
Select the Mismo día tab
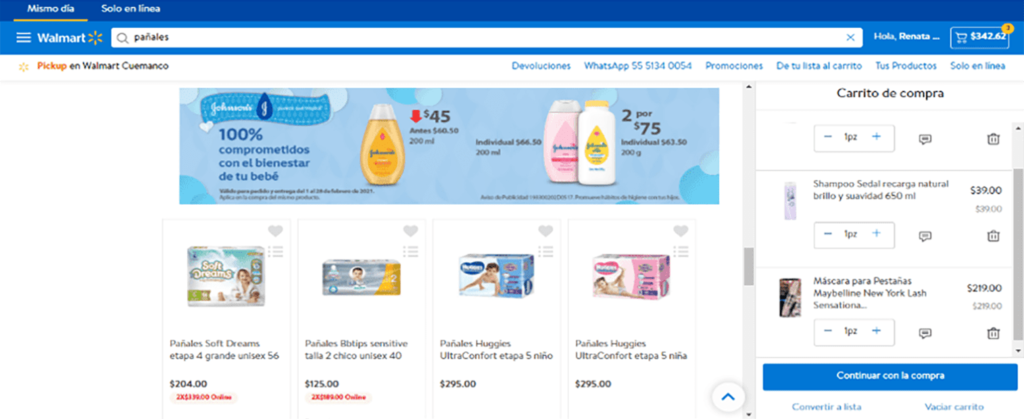pyautogui.click(x=48, y=9)
